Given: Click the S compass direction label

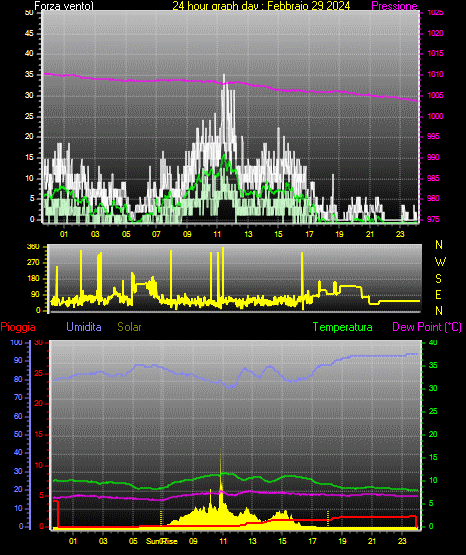Looking at the screenshot, I should click(438, 279).
